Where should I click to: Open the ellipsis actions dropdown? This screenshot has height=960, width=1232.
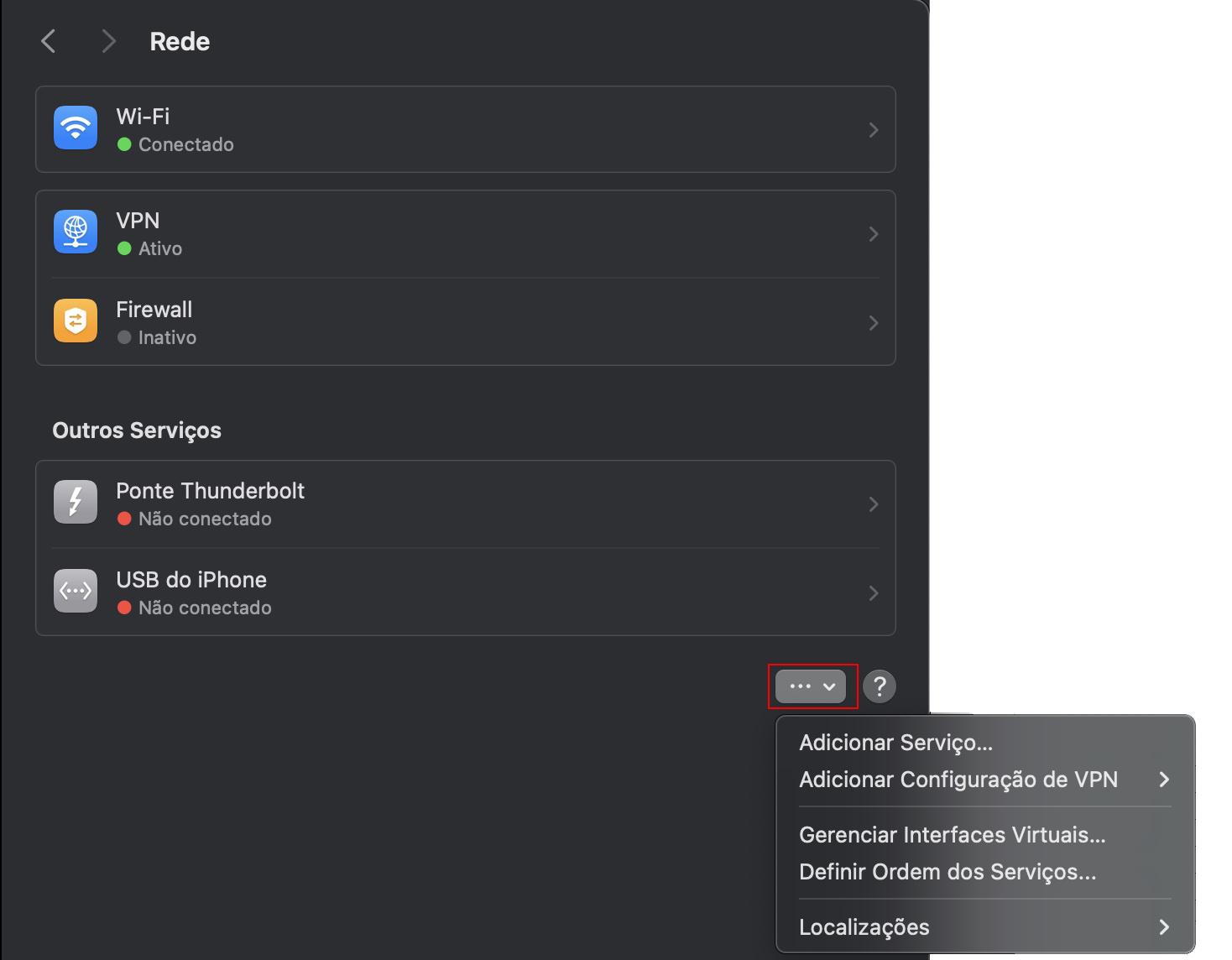[x=811, y=686]
